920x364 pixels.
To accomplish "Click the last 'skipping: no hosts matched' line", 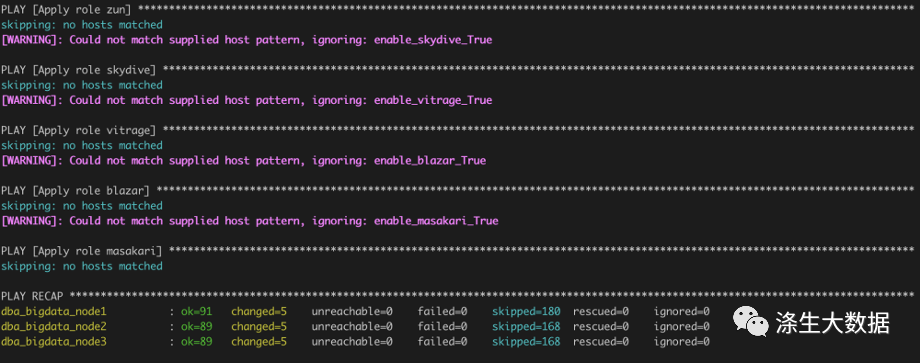I will [x=82, y=266].
